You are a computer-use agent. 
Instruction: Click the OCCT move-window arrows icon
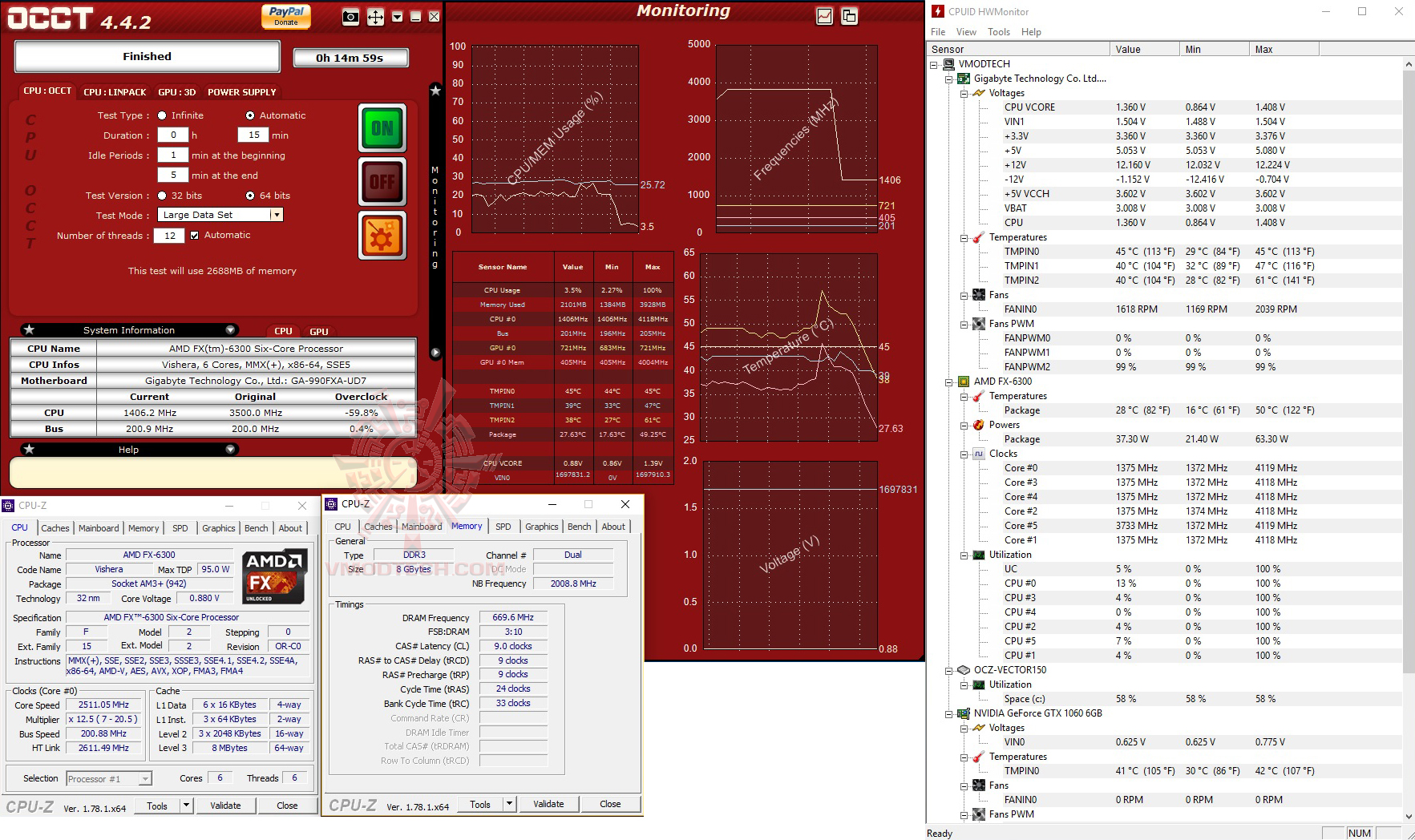click(375, 17)
